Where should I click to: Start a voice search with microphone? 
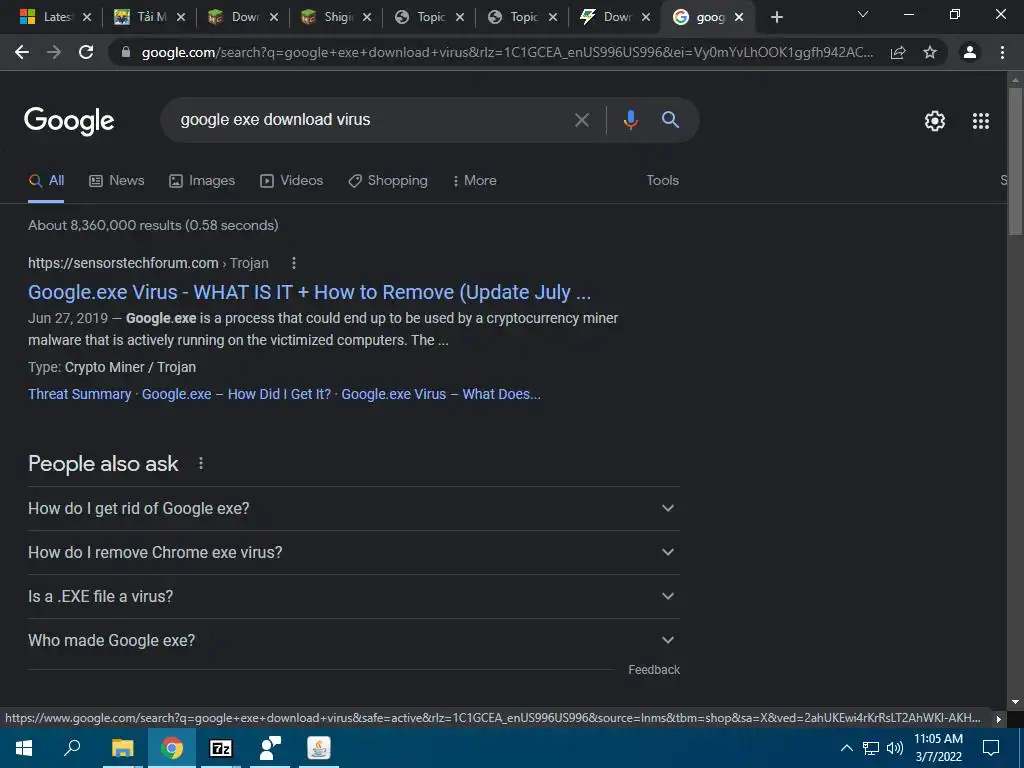click(630, 120)
